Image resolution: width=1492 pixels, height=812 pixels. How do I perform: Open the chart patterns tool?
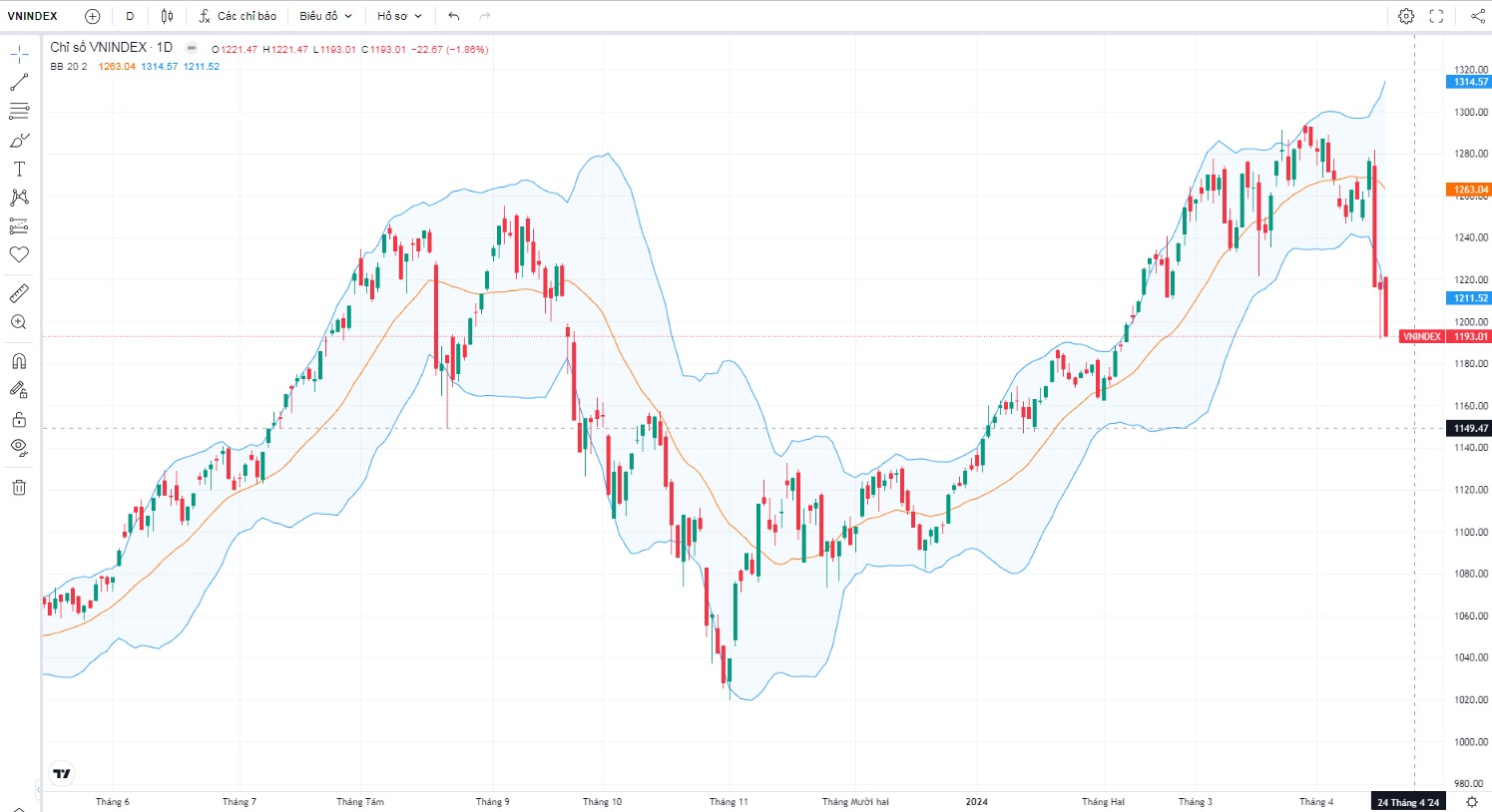pos(19,198)
